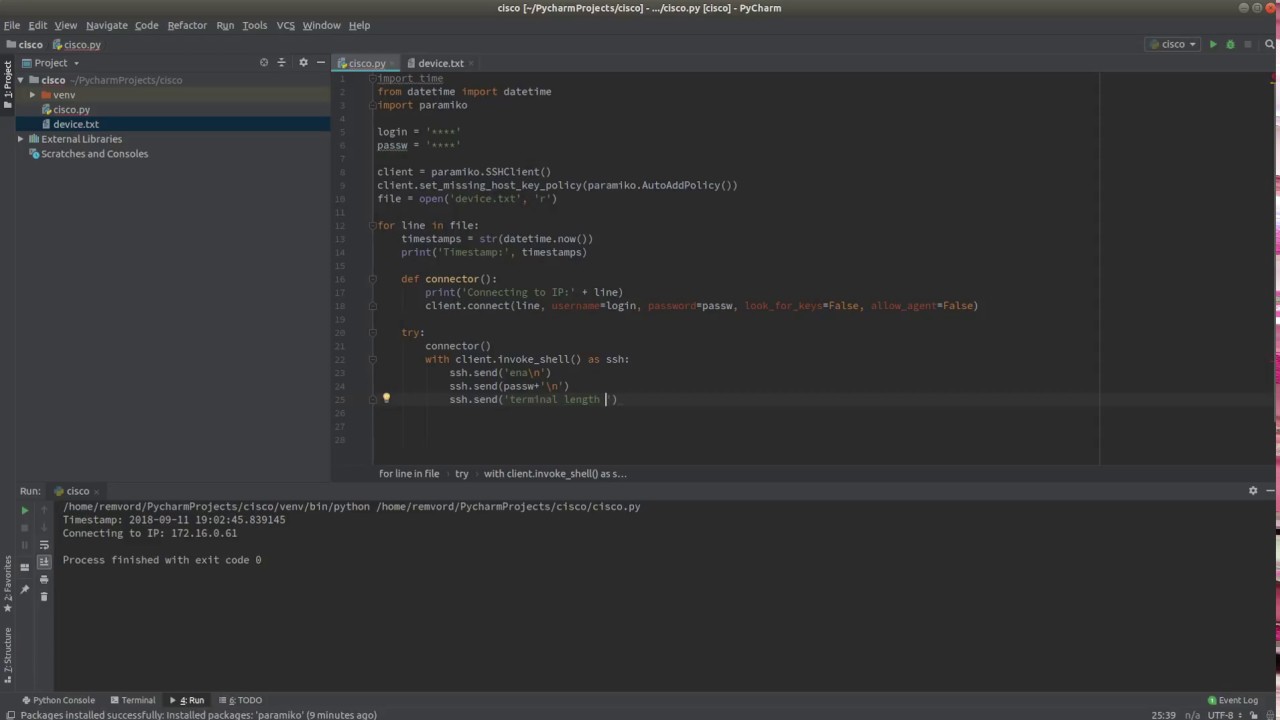Print the Run console output
1280x720 pixels.
point(44,579)
